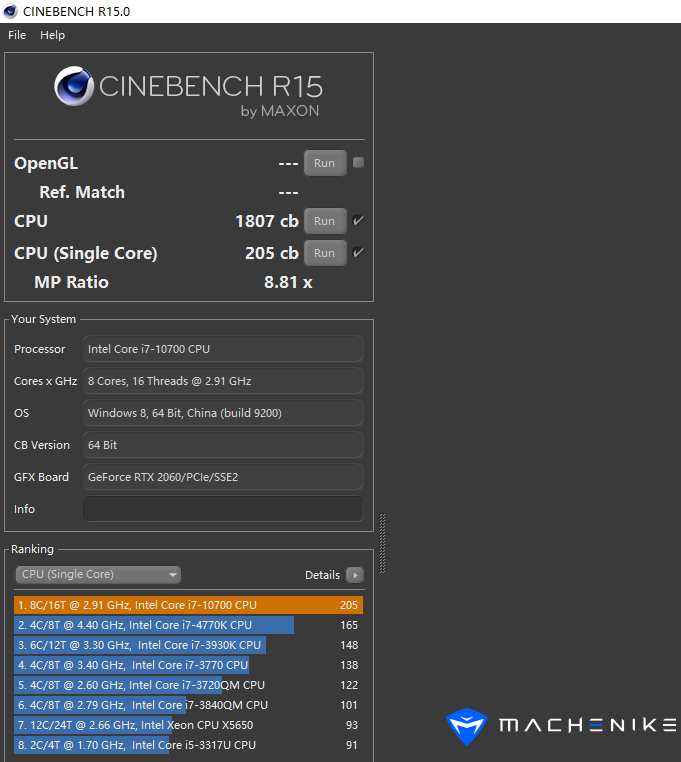
Task: Uncheck the CPU (Single Core) test checkbox
Action: coord(358,253)
